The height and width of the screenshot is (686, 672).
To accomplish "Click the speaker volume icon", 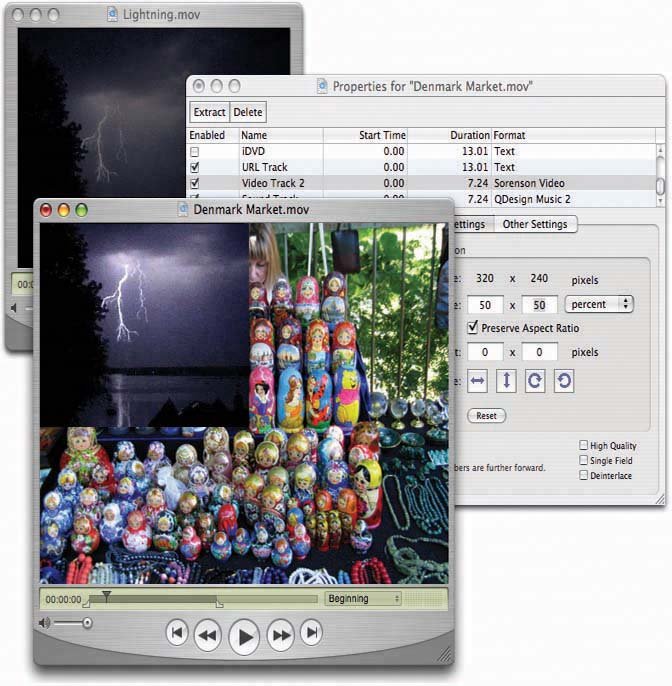I will click(44, 623).
